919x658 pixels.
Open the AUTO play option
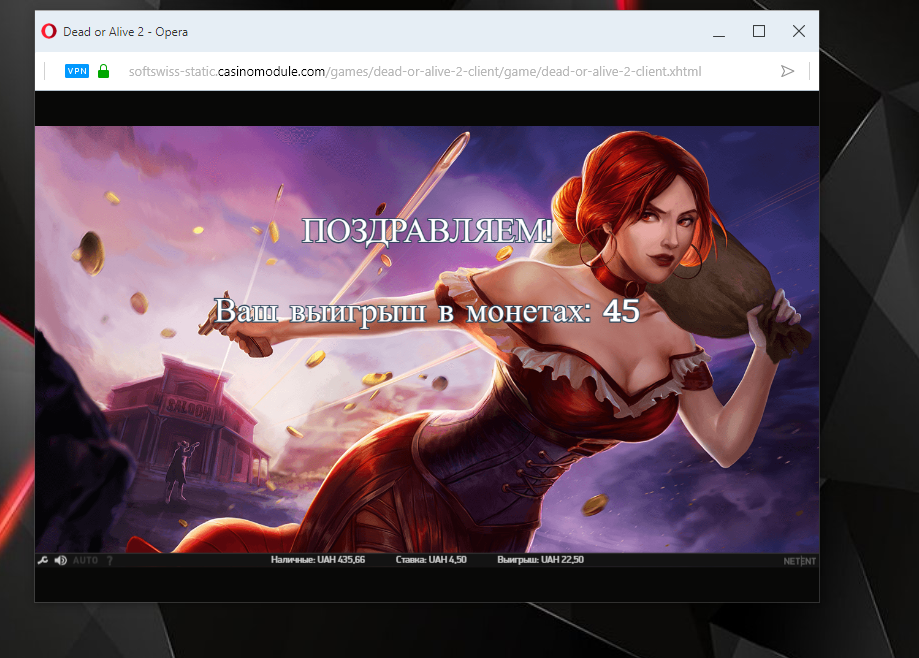86,561
